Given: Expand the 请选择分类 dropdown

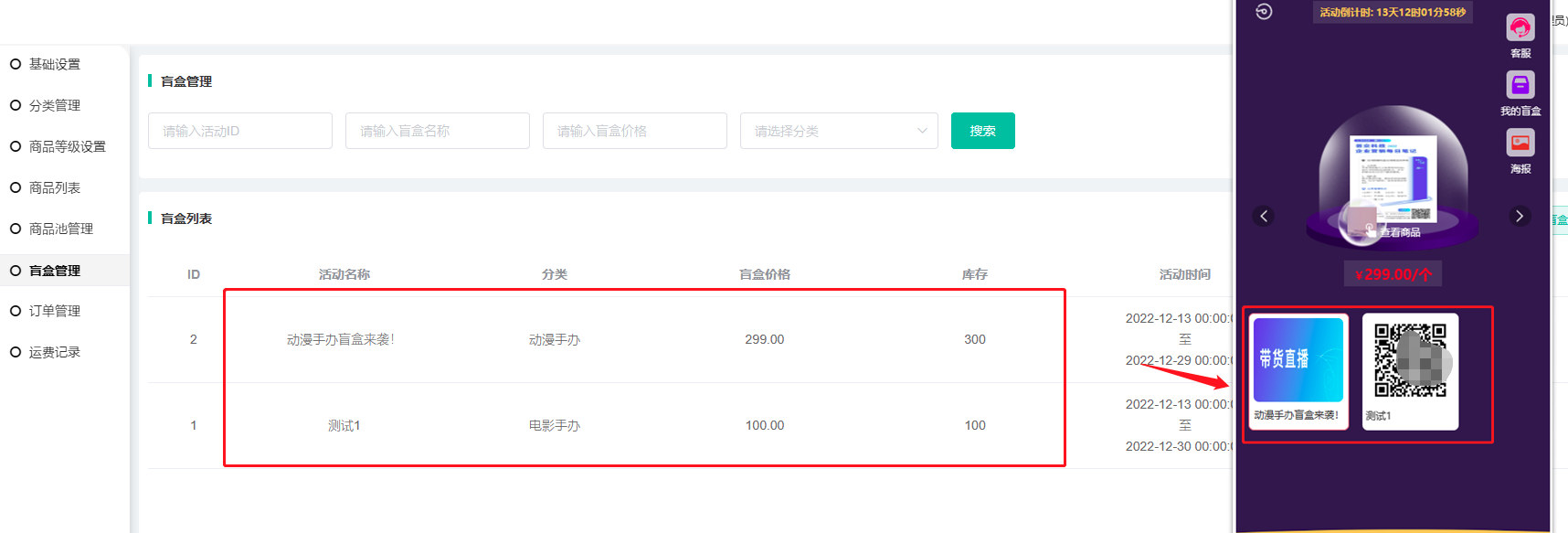Looking at the screenshot, I should pyautogui.click(x=839, y=131).
